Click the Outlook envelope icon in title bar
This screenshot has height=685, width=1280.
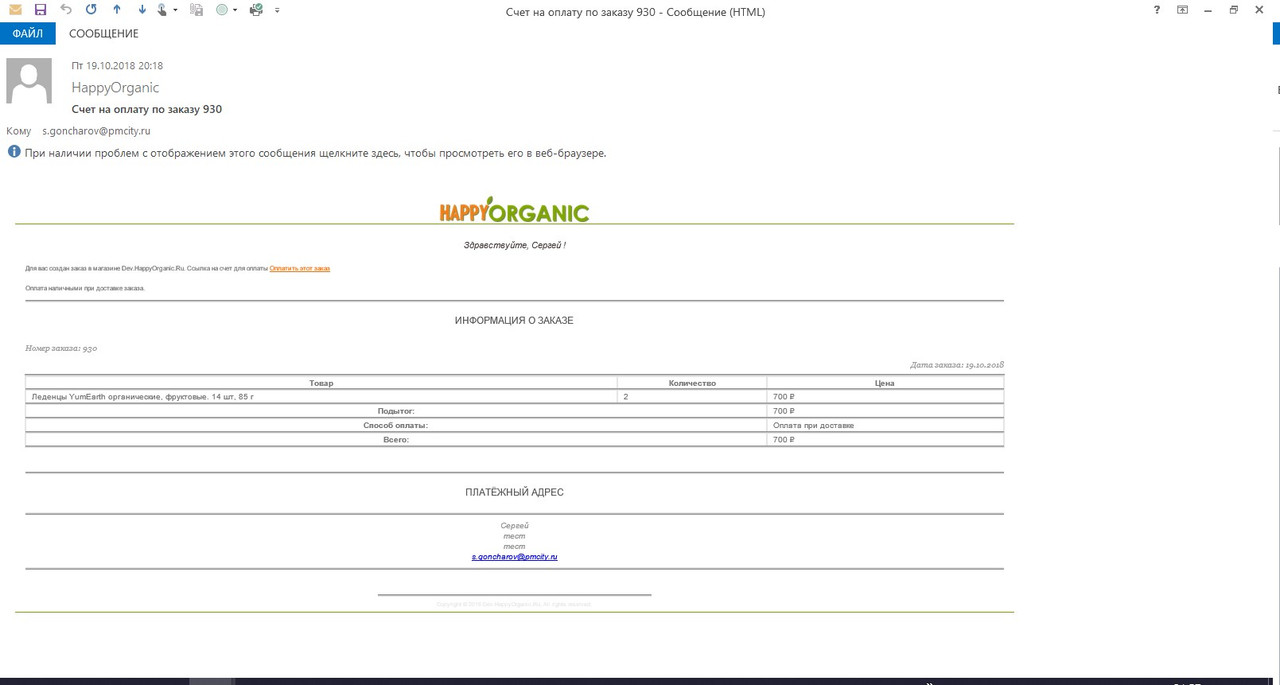[x=15, y=10]
